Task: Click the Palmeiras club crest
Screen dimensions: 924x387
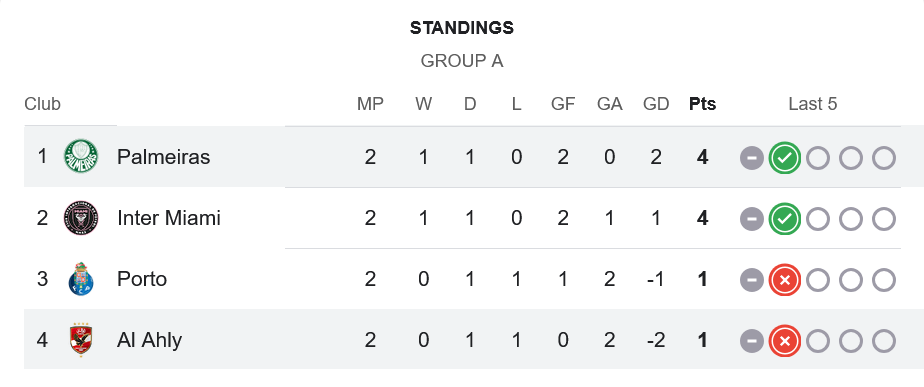Action: tap(81, 157)
